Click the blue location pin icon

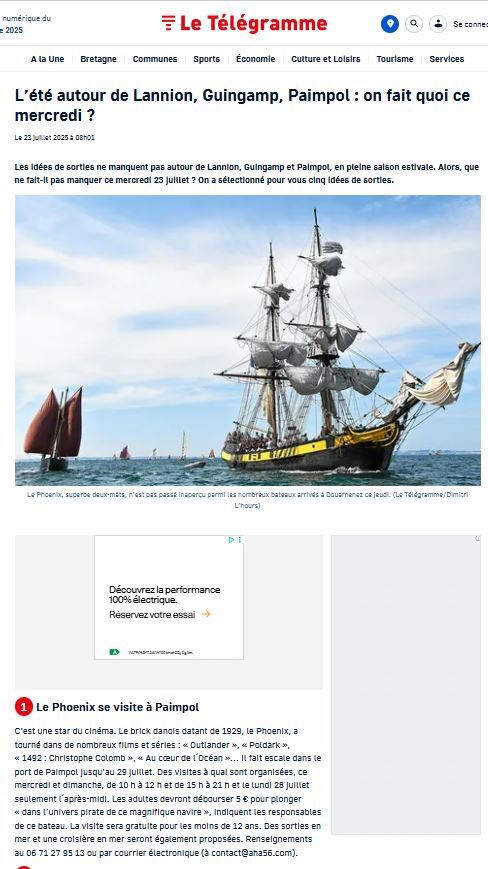tap(389, 24)
